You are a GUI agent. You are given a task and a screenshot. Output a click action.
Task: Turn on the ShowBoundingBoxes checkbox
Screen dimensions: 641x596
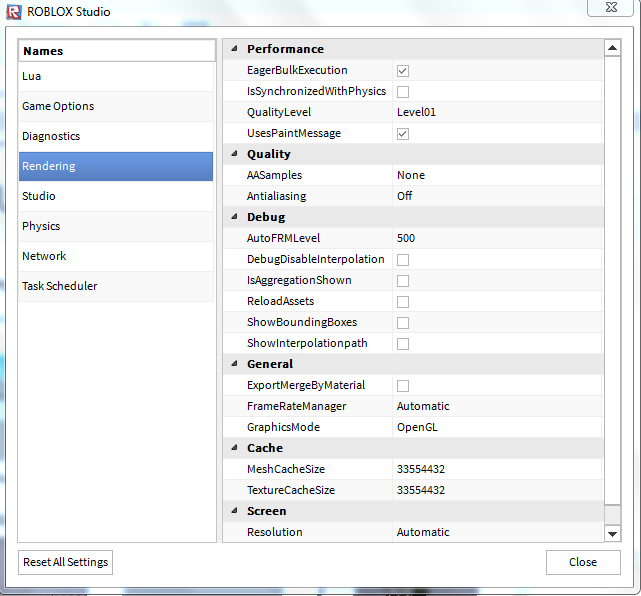pos(403,323)
